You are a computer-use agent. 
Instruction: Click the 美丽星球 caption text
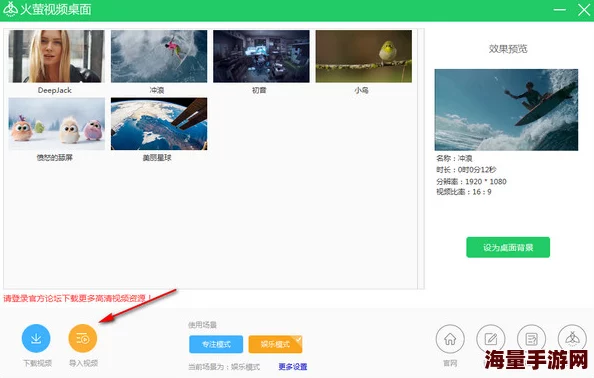[157, 158]
